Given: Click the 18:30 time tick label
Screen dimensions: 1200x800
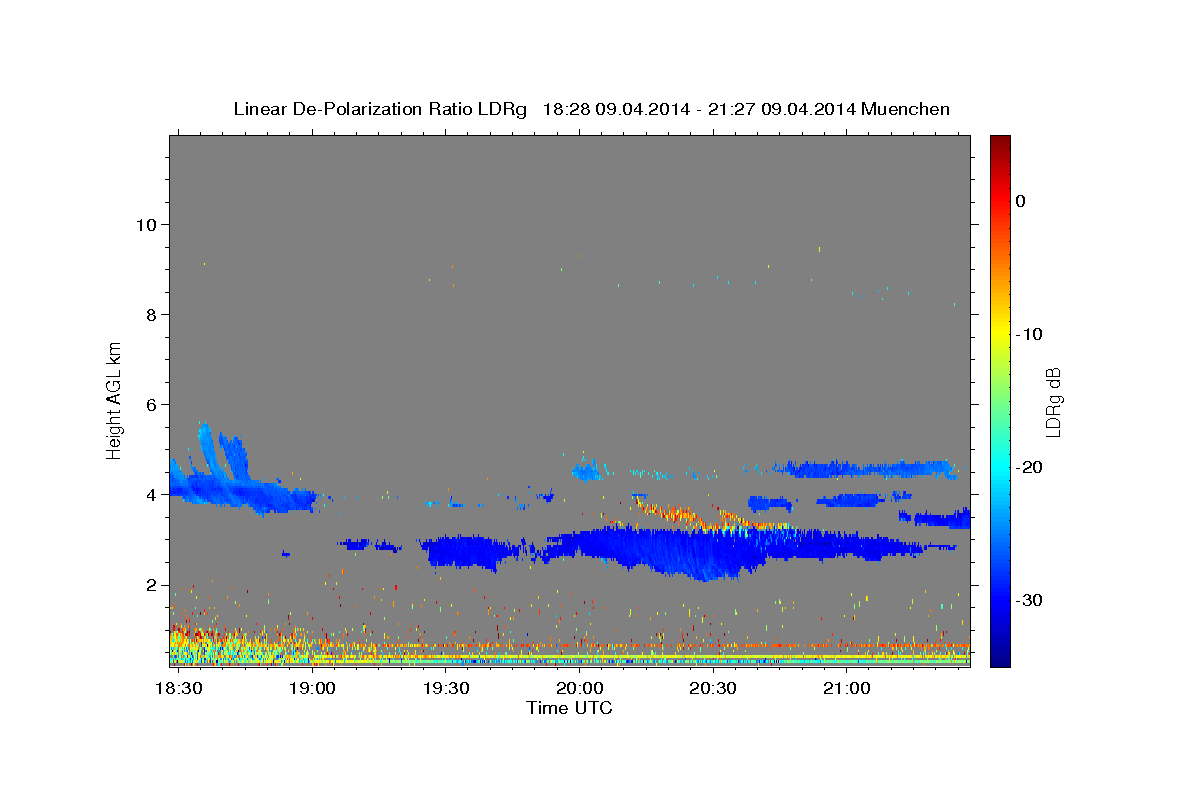Looking at the screenshot, I should 181,689.
